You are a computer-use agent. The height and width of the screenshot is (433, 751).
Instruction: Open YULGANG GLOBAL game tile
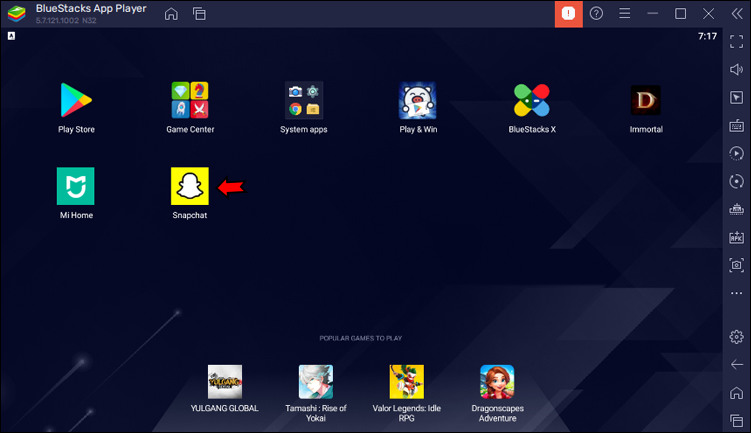click(x=225, y=382)
